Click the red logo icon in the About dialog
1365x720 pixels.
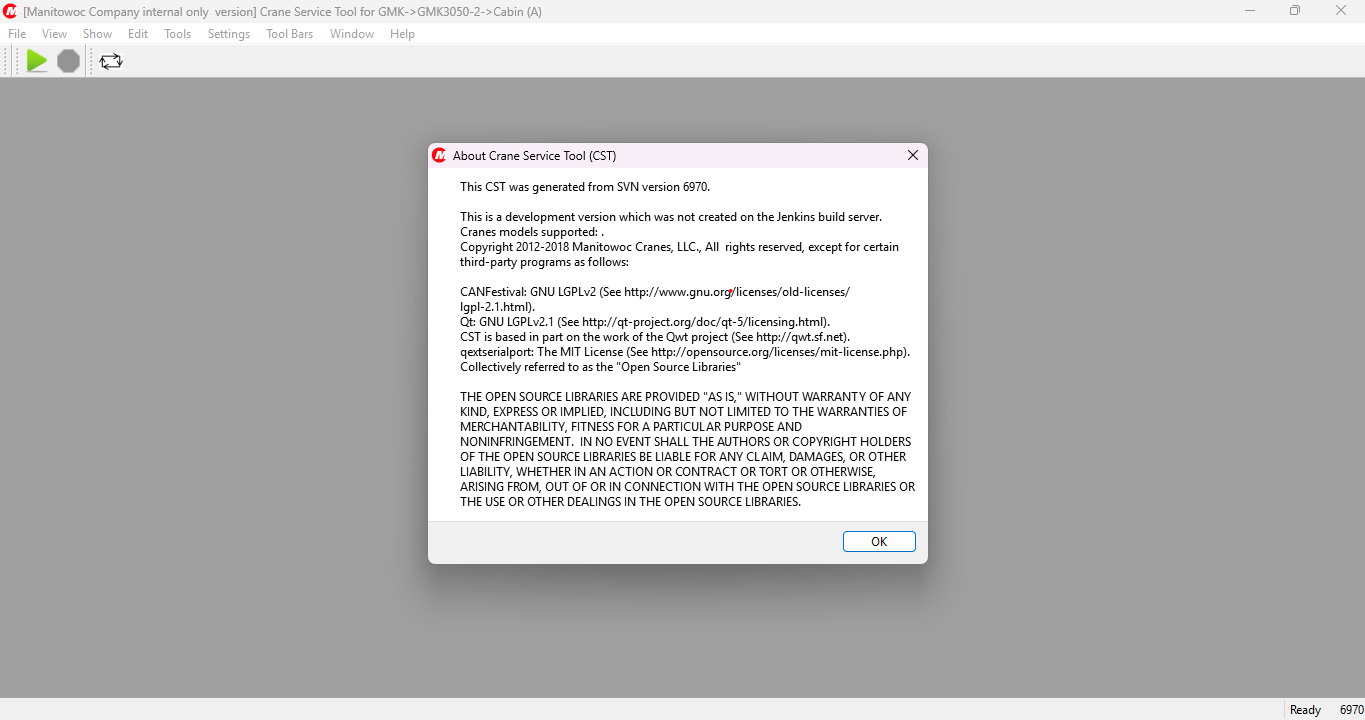pos(439,155)
